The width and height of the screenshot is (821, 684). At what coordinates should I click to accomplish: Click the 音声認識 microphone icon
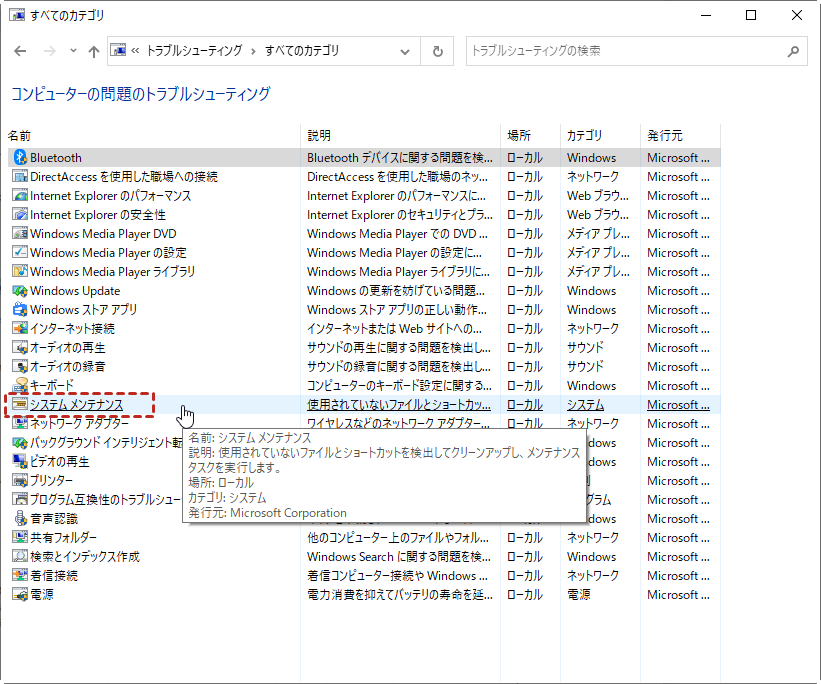coord(20,518)
